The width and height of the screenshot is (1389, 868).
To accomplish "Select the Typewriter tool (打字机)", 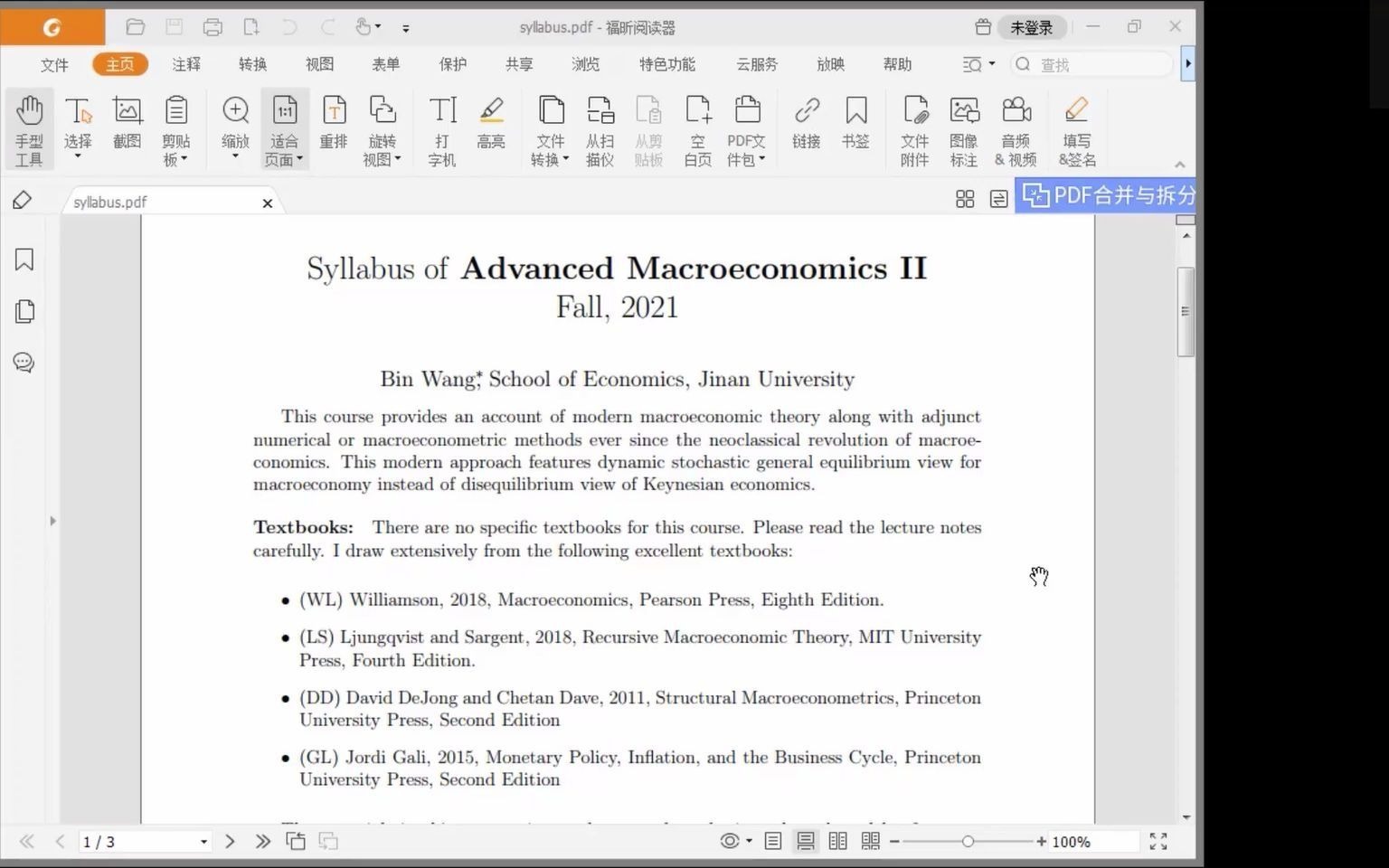I will [442, 130].
